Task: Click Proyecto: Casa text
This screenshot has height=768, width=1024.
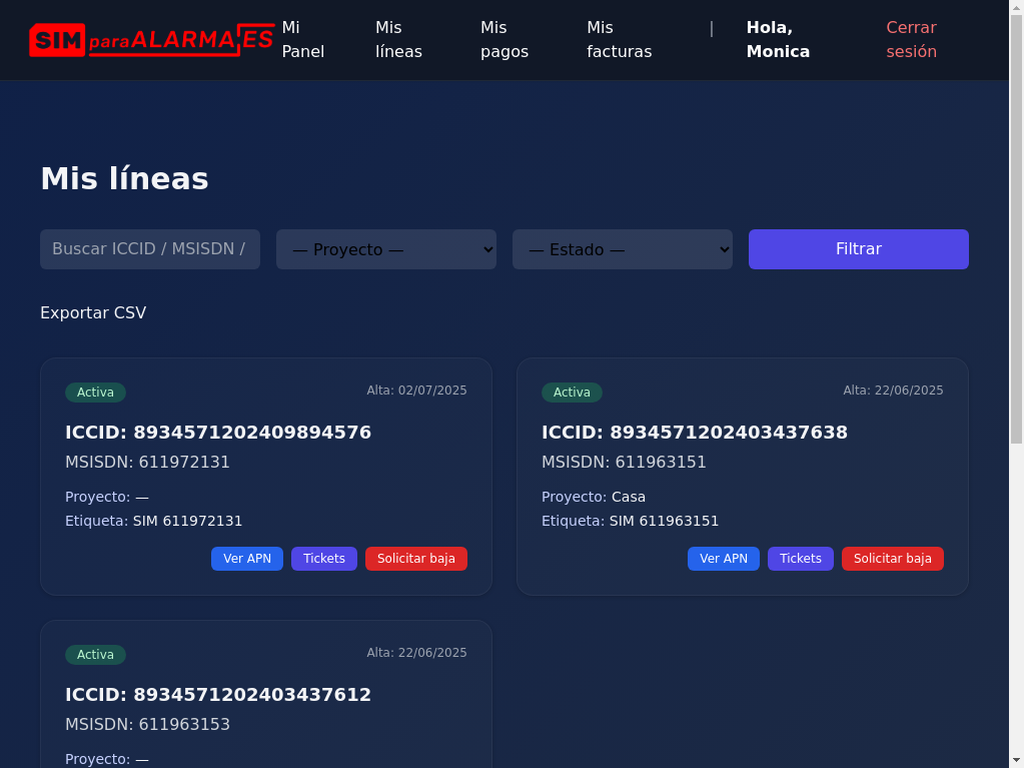Action: [x=594, y=497]
